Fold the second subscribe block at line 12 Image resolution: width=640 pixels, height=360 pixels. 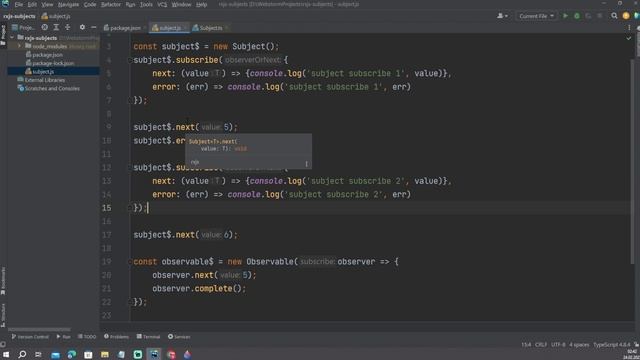click(x=130, y=168)
